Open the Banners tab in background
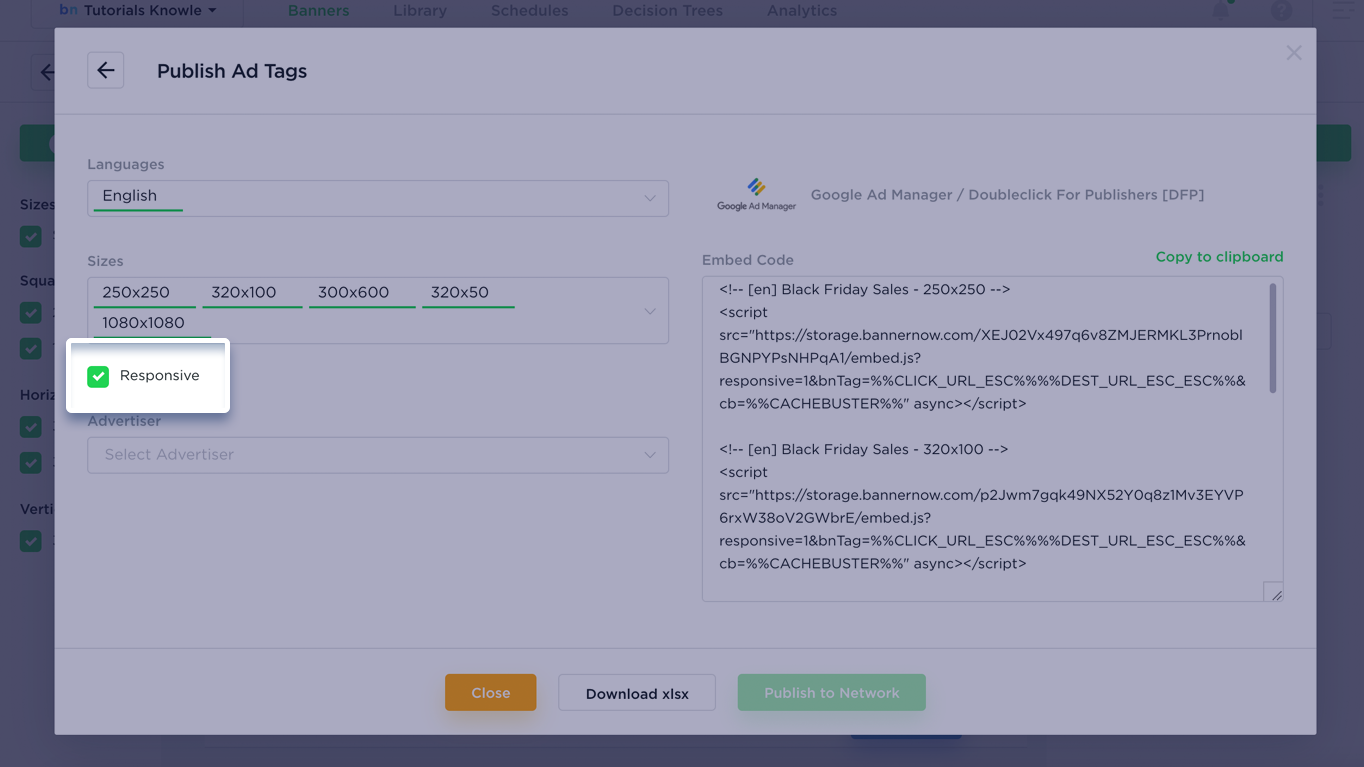The height and width of the screenshot is (767, 1364). tap(318, 11)
